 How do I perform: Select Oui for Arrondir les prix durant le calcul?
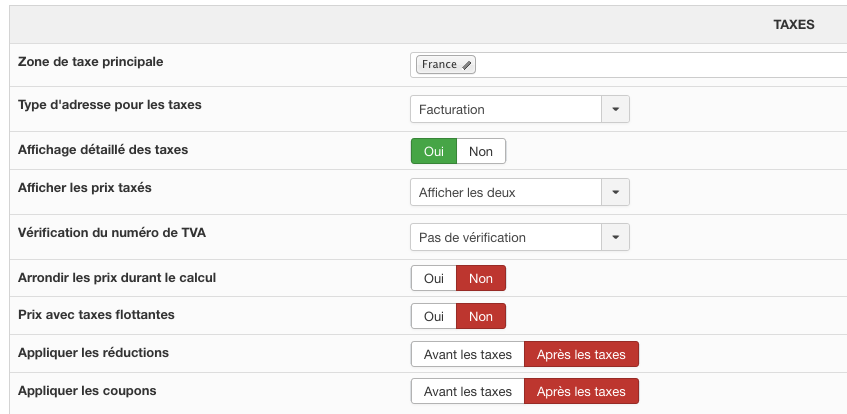[x=434, y=279]
